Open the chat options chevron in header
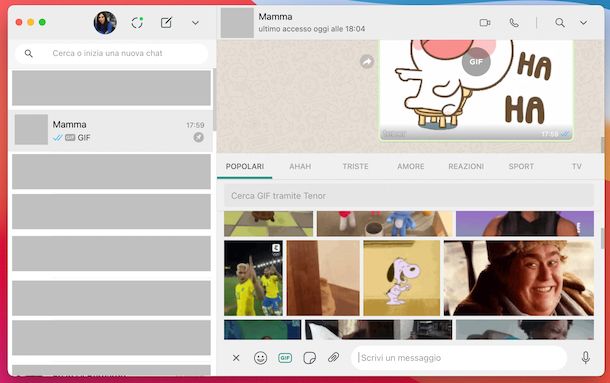 (584, 23)
